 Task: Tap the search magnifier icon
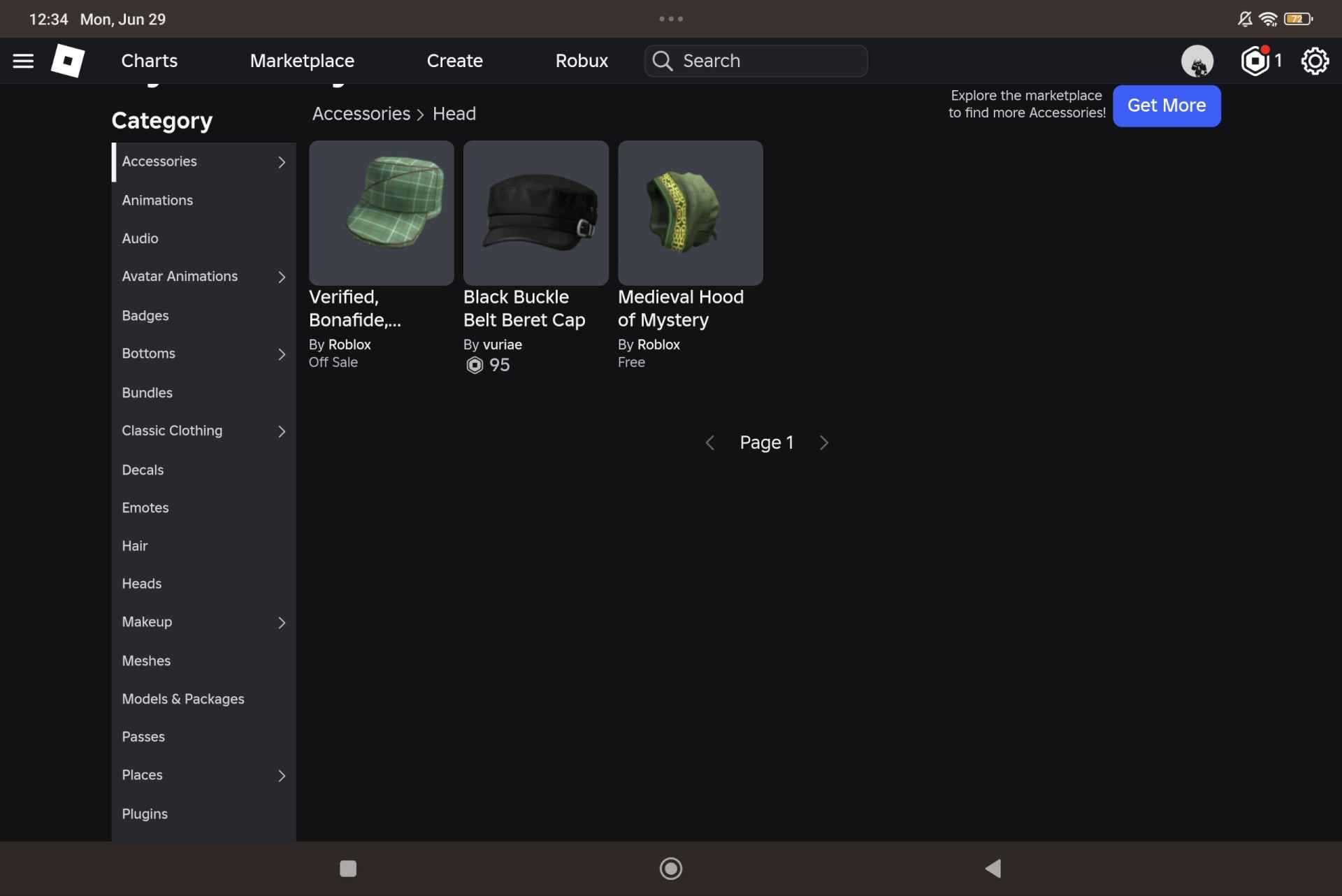(x=662, y=61)
